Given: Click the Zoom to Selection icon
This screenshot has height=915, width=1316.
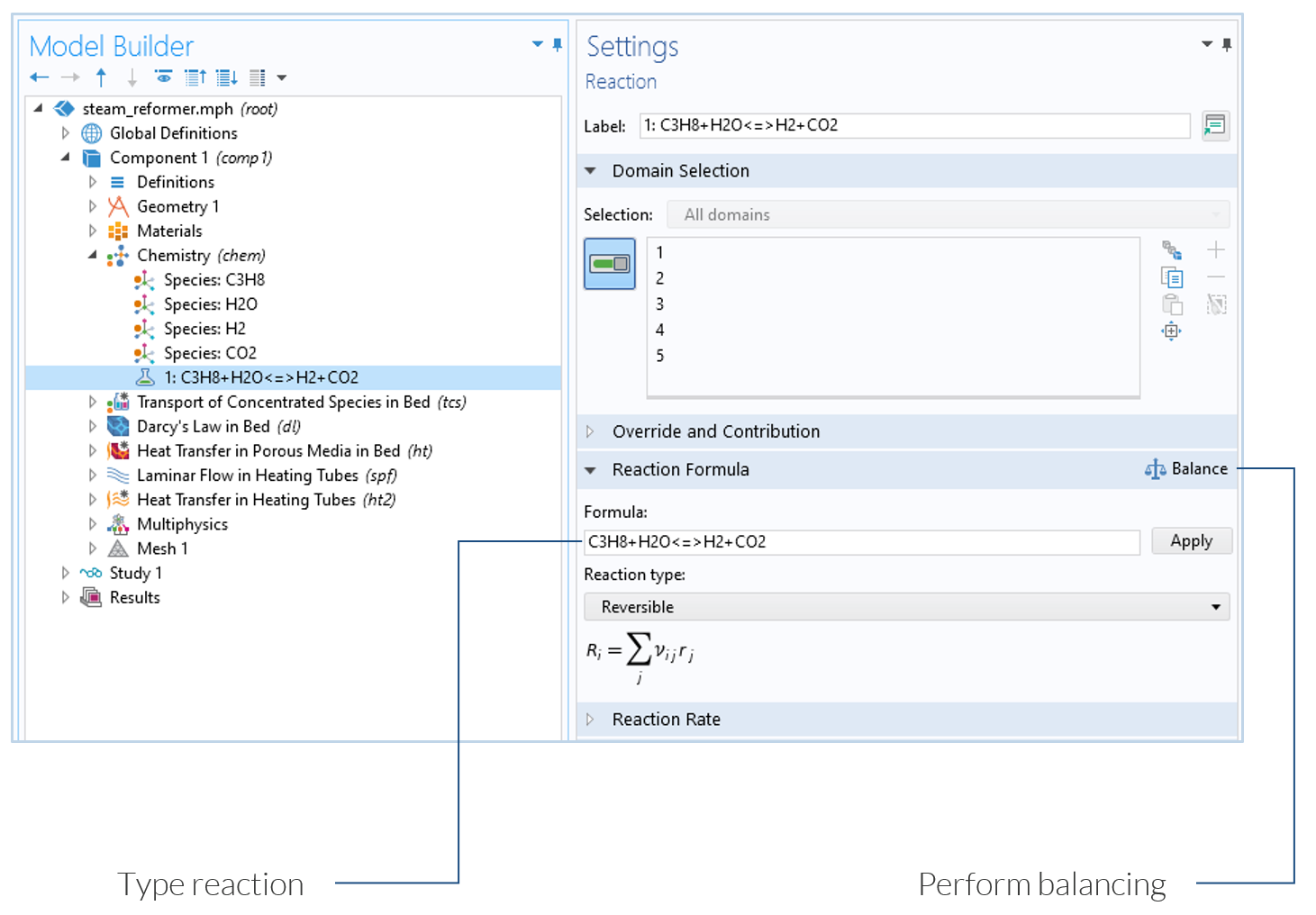Looking at the screenshot, I should coord(1171,331).
